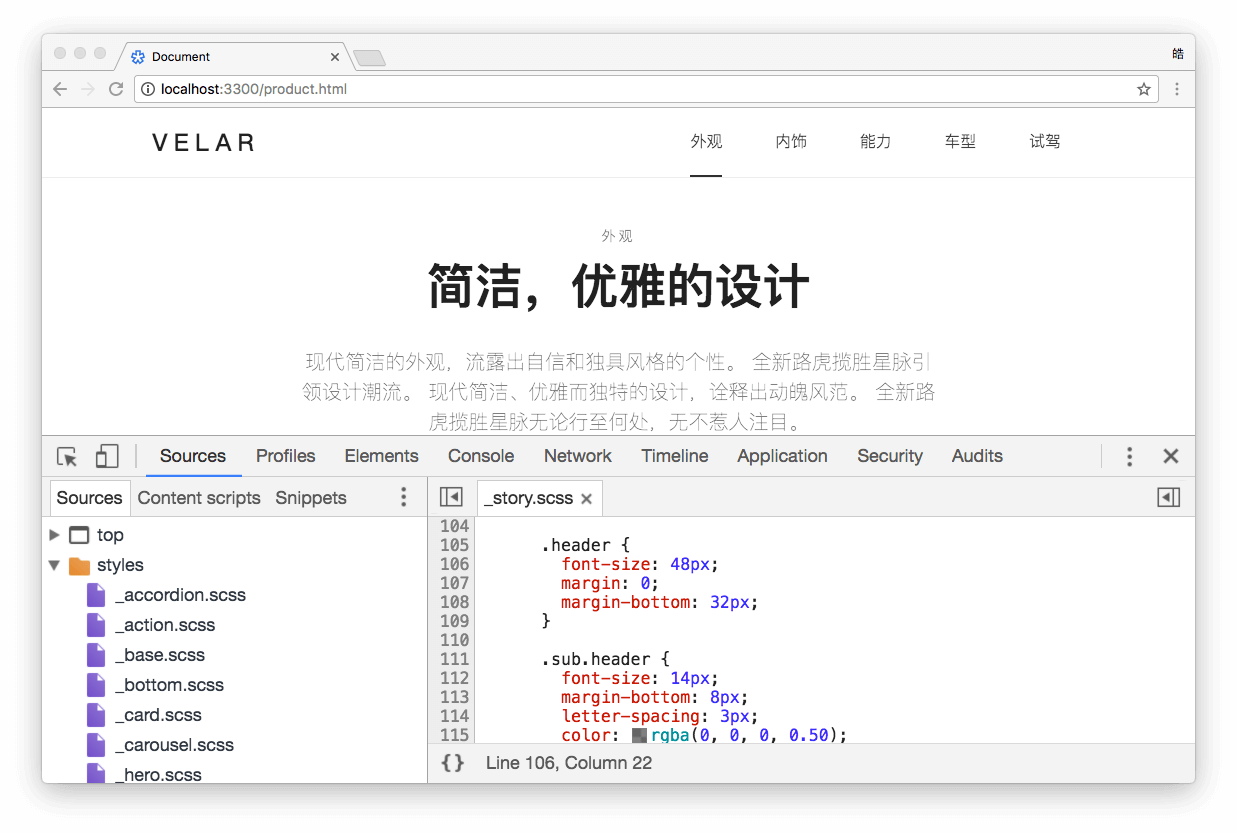The height and width of the screenshot is (833, 1237).
Task: Go to 能力 nav link
Action: (875, 142)
